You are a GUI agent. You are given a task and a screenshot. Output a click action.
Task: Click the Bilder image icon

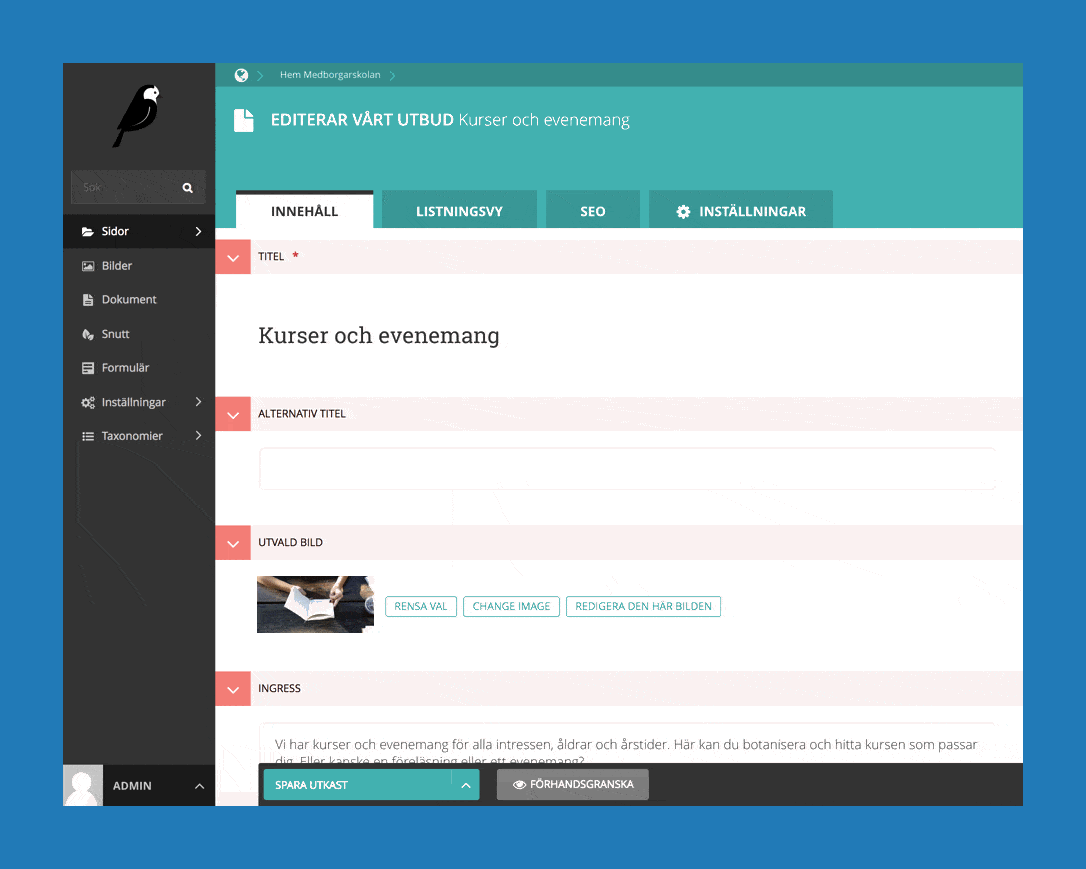(x=88, y=266)
